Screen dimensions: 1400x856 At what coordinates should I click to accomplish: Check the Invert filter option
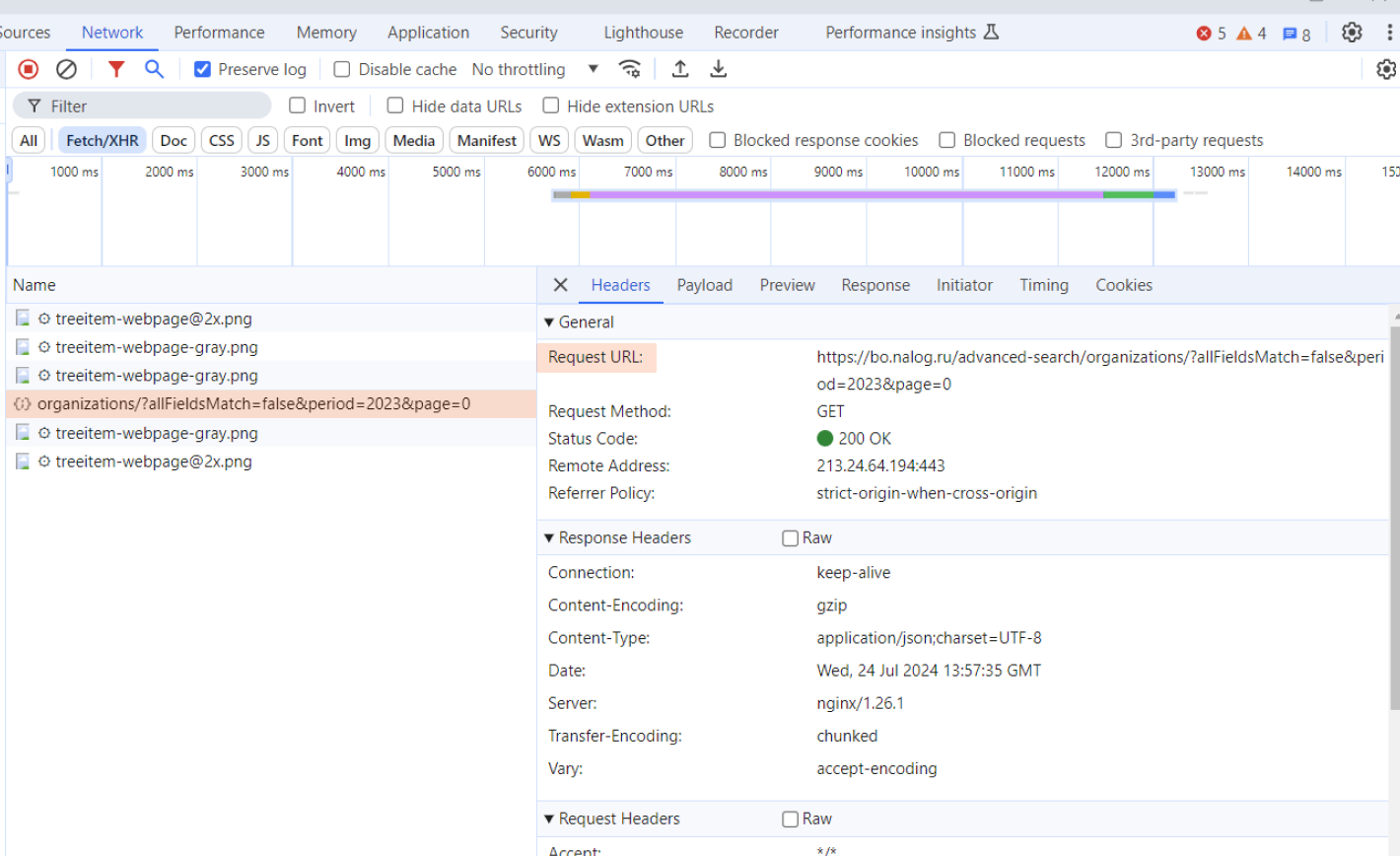(297, 106)
